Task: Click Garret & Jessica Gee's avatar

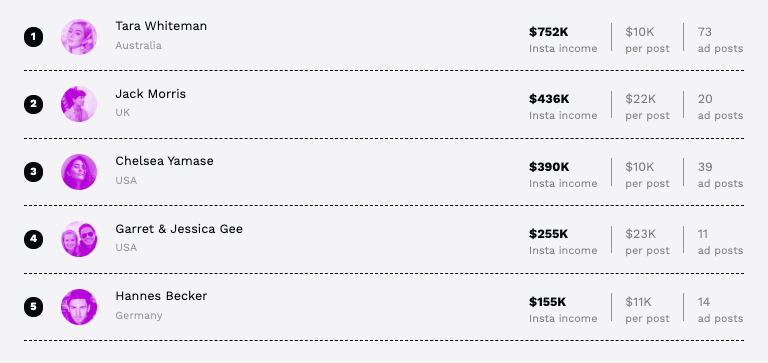Action: (79, 239)
